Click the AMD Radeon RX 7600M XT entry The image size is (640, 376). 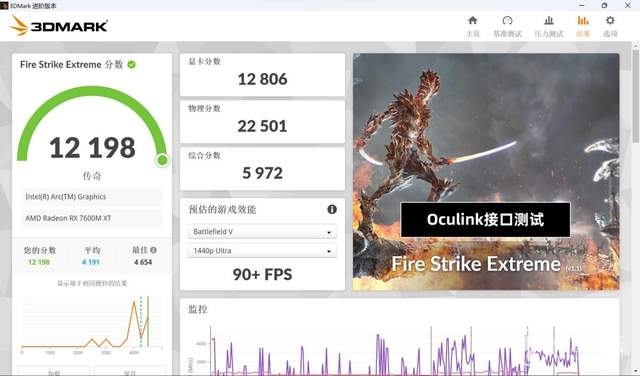click(x=92, y=218)
